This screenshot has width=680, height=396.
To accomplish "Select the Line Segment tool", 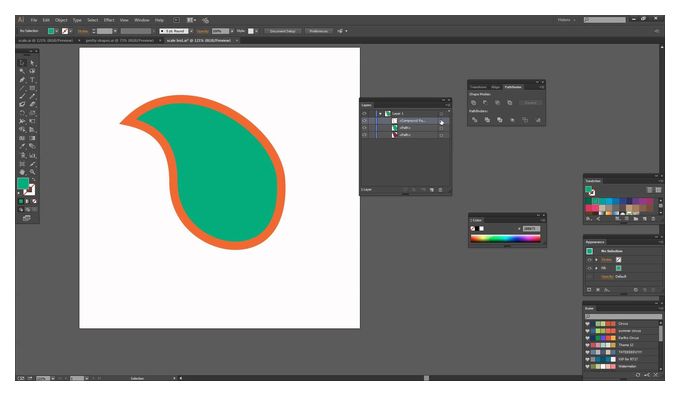I will click(22, 88).
